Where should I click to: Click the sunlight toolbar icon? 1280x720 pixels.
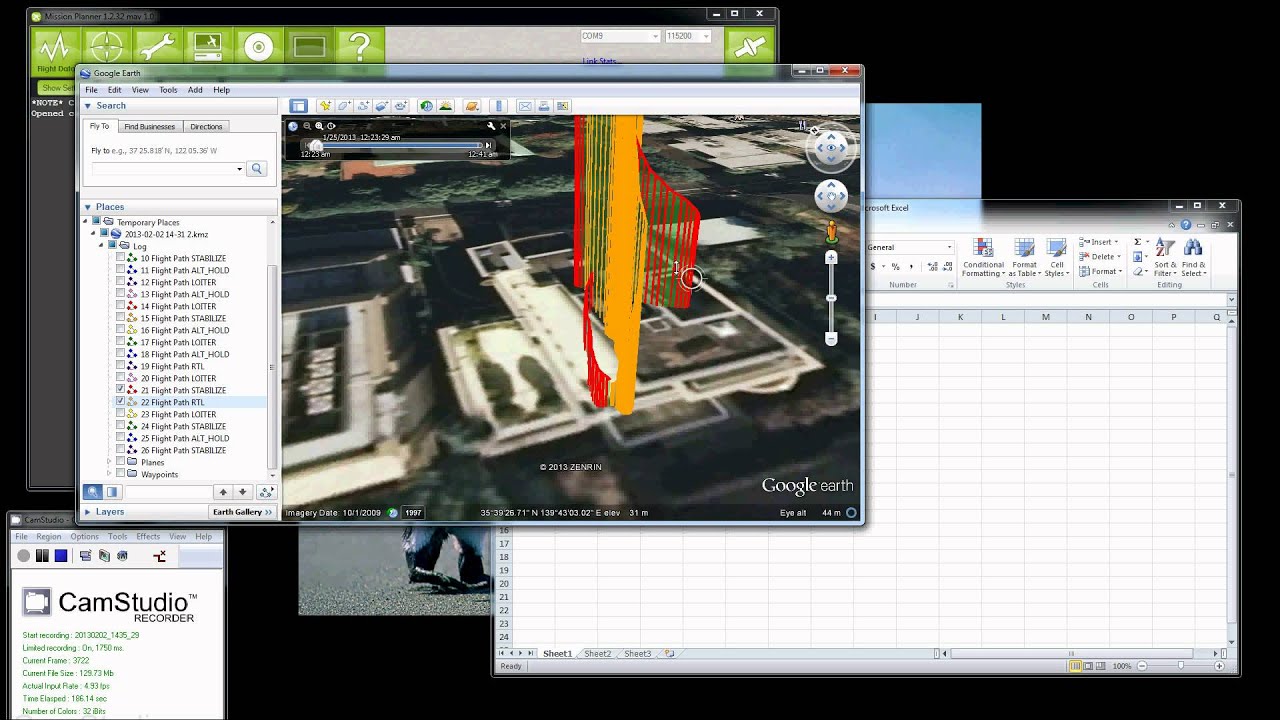pos(446,106)
